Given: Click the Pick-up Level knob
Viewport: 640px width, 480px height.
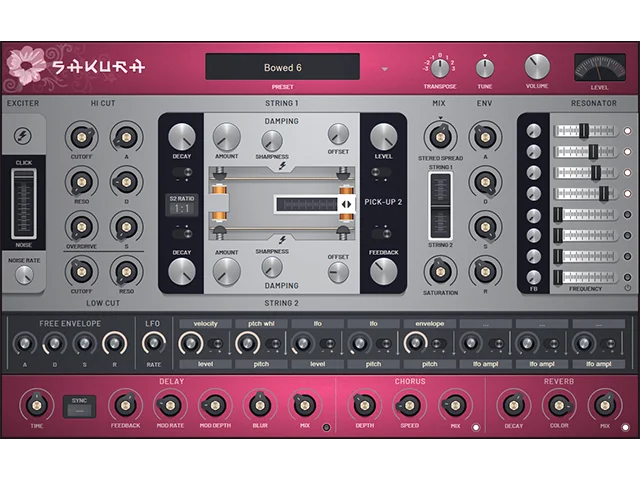Looking at the screenshot, I should (x=383, y=136).
